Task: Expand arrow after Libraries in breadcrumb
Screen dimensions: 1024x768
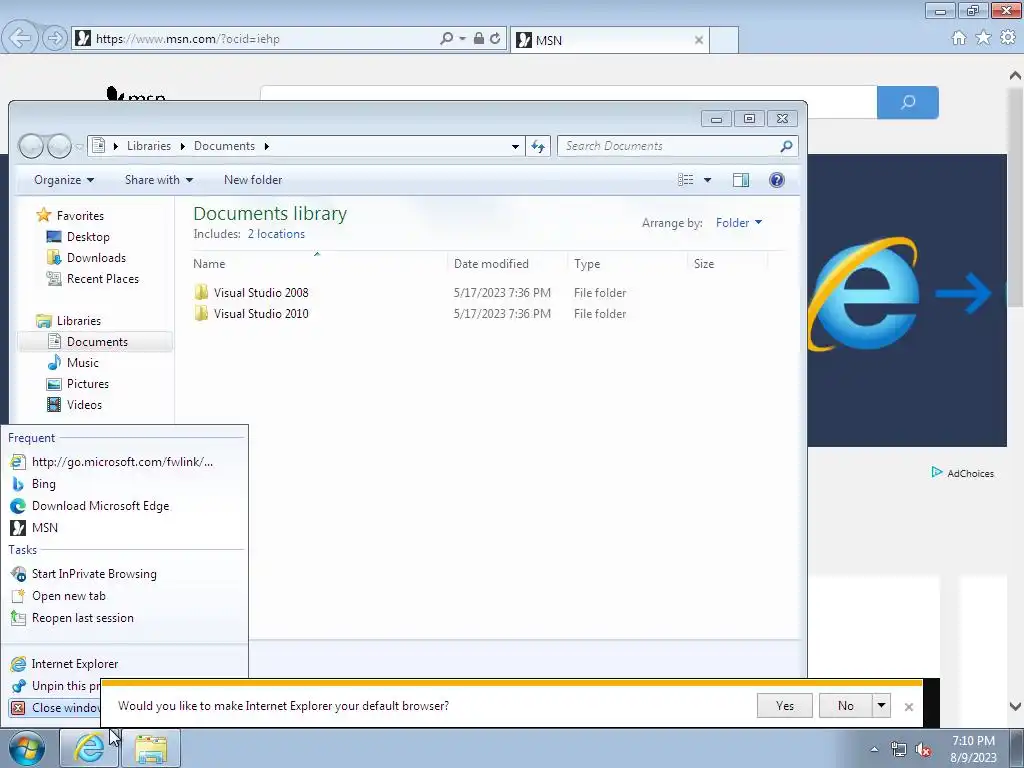Action: [x=182, y=146]
